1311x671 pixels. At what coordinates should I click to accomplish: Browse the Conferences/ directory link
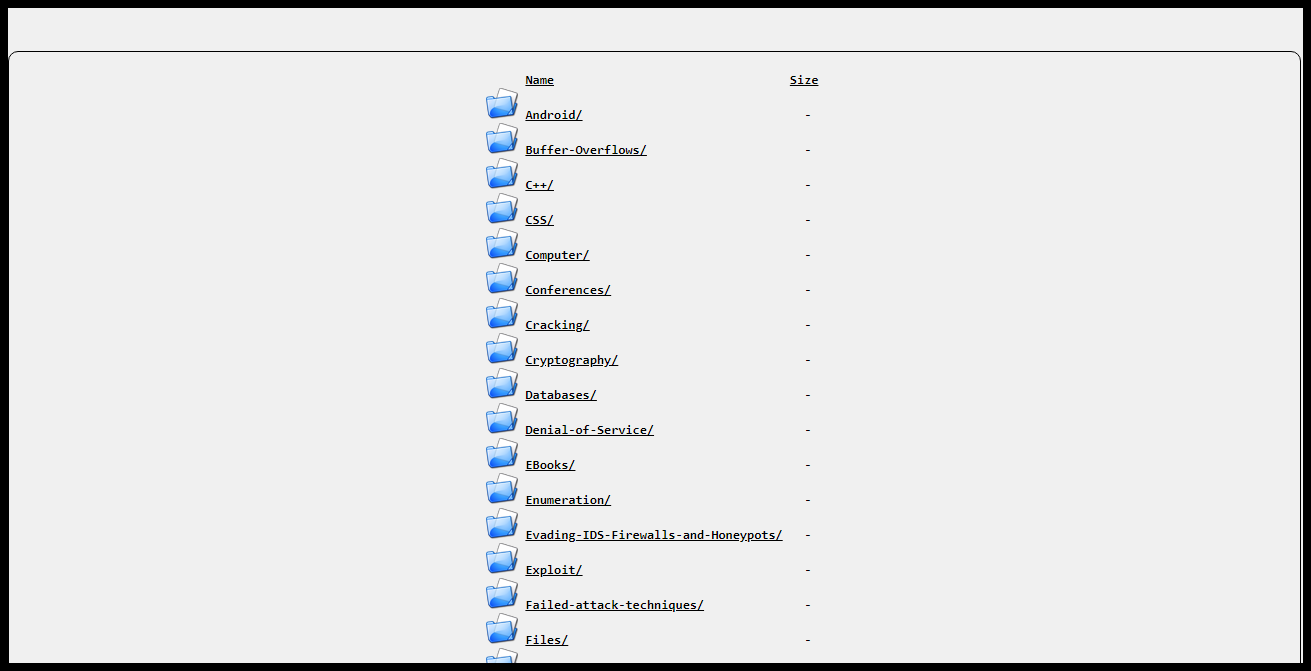click(567, 290)
